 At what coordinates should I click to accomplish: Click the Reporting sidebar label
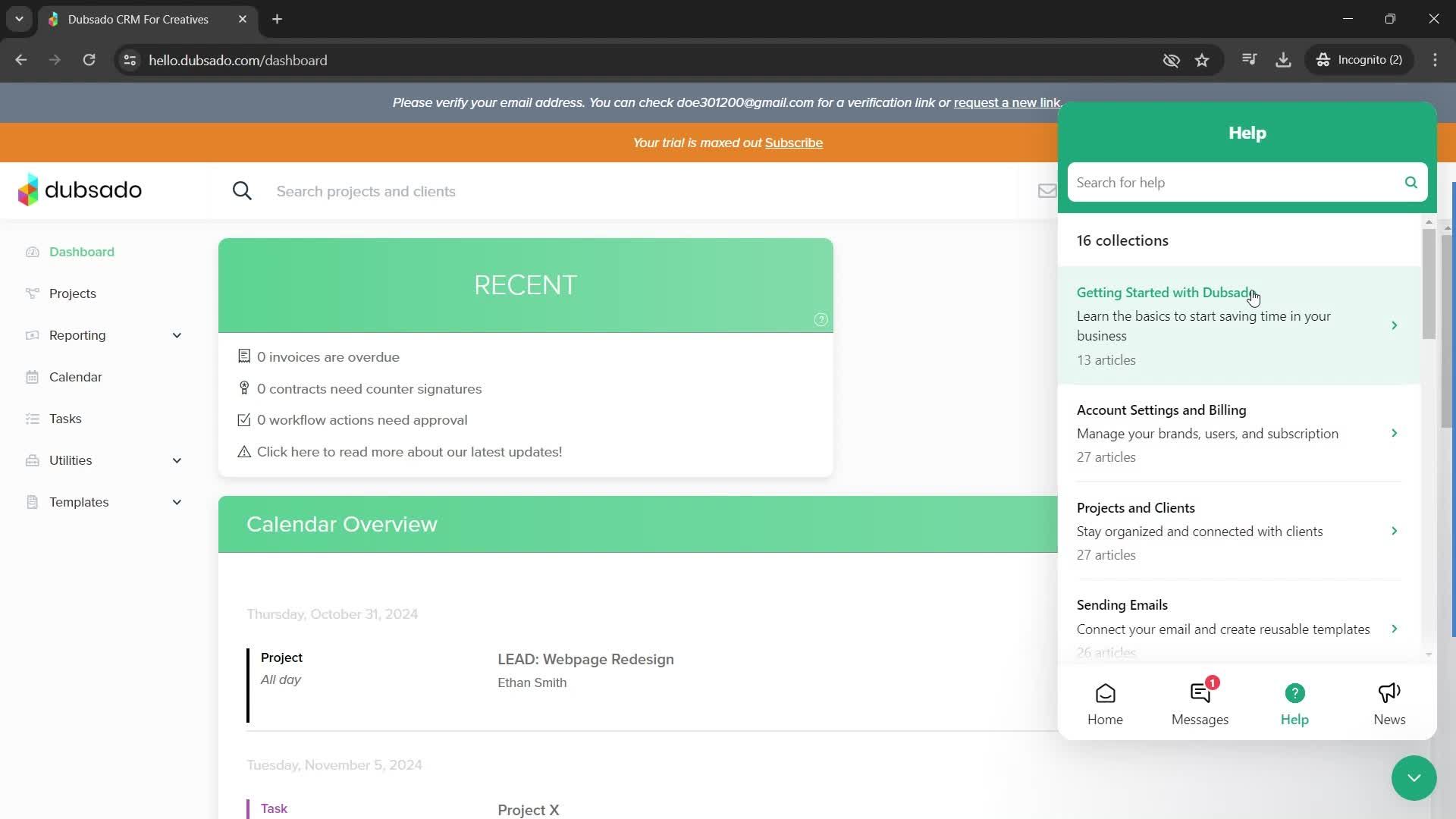point(77,335)
